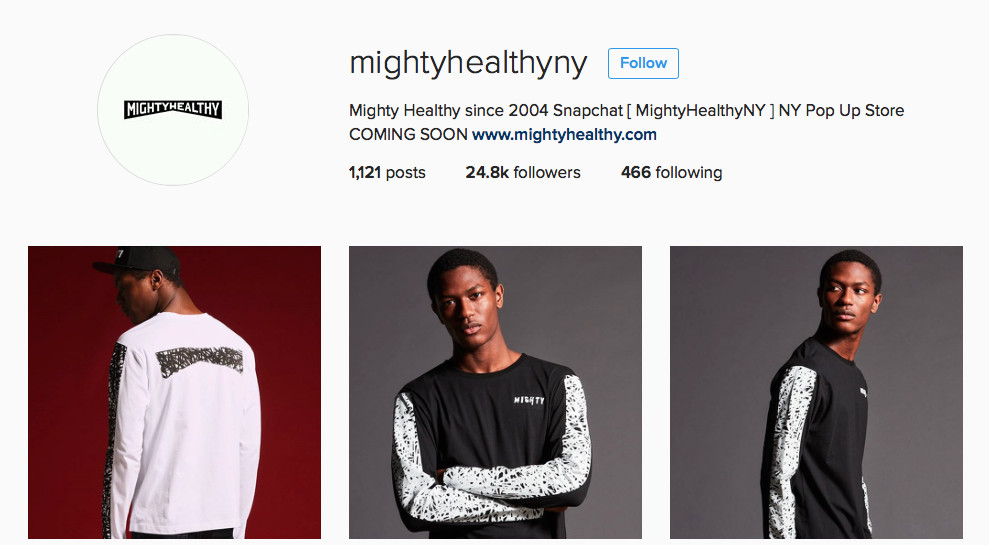989x545 pixels.
Task: Click the black cap in first photo
Action: 139,260
